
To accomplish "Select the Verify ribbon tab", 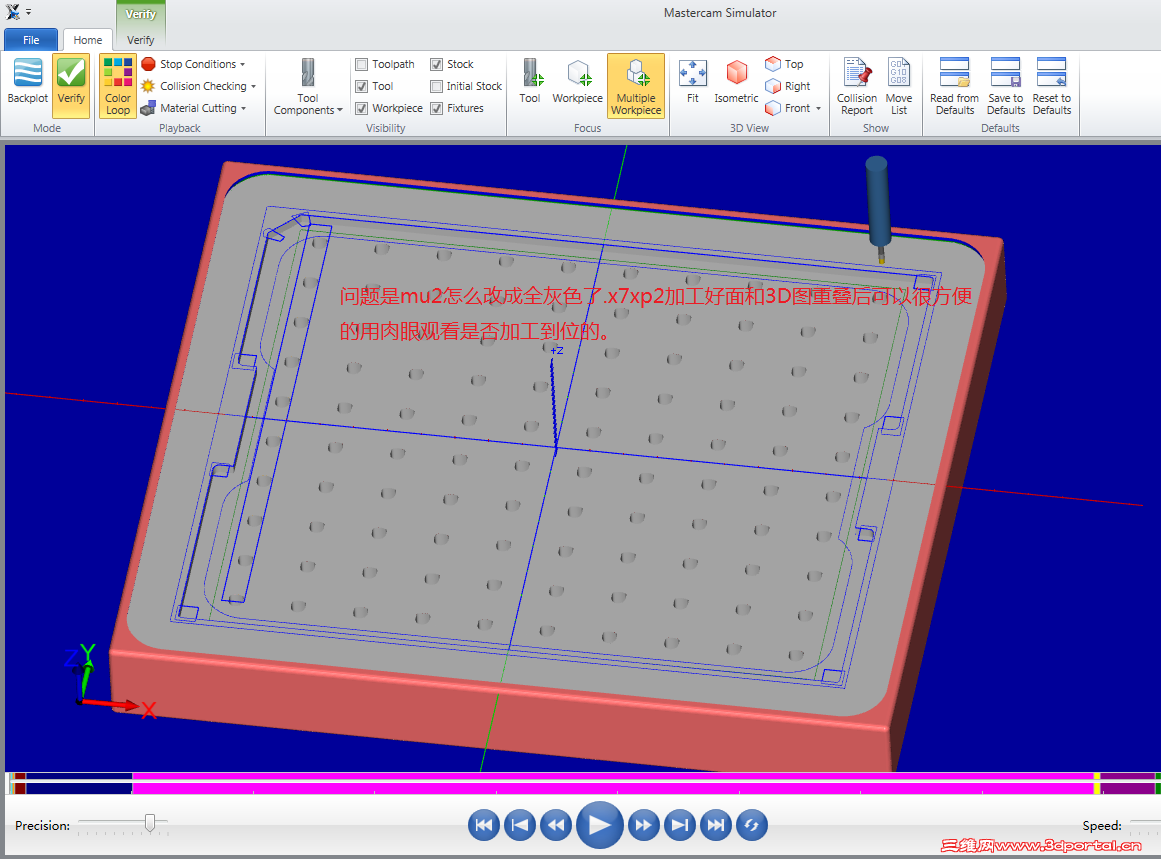I will tap(141, 40).
